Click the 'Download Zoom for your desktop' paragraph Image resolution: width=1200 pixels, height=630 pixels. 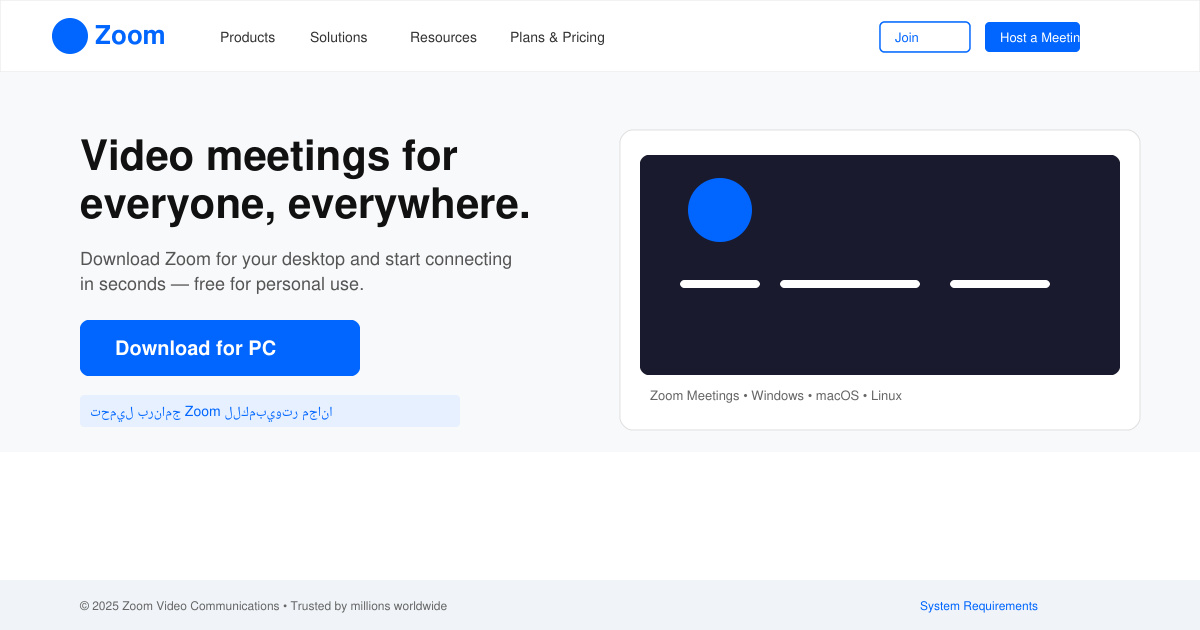296,271
